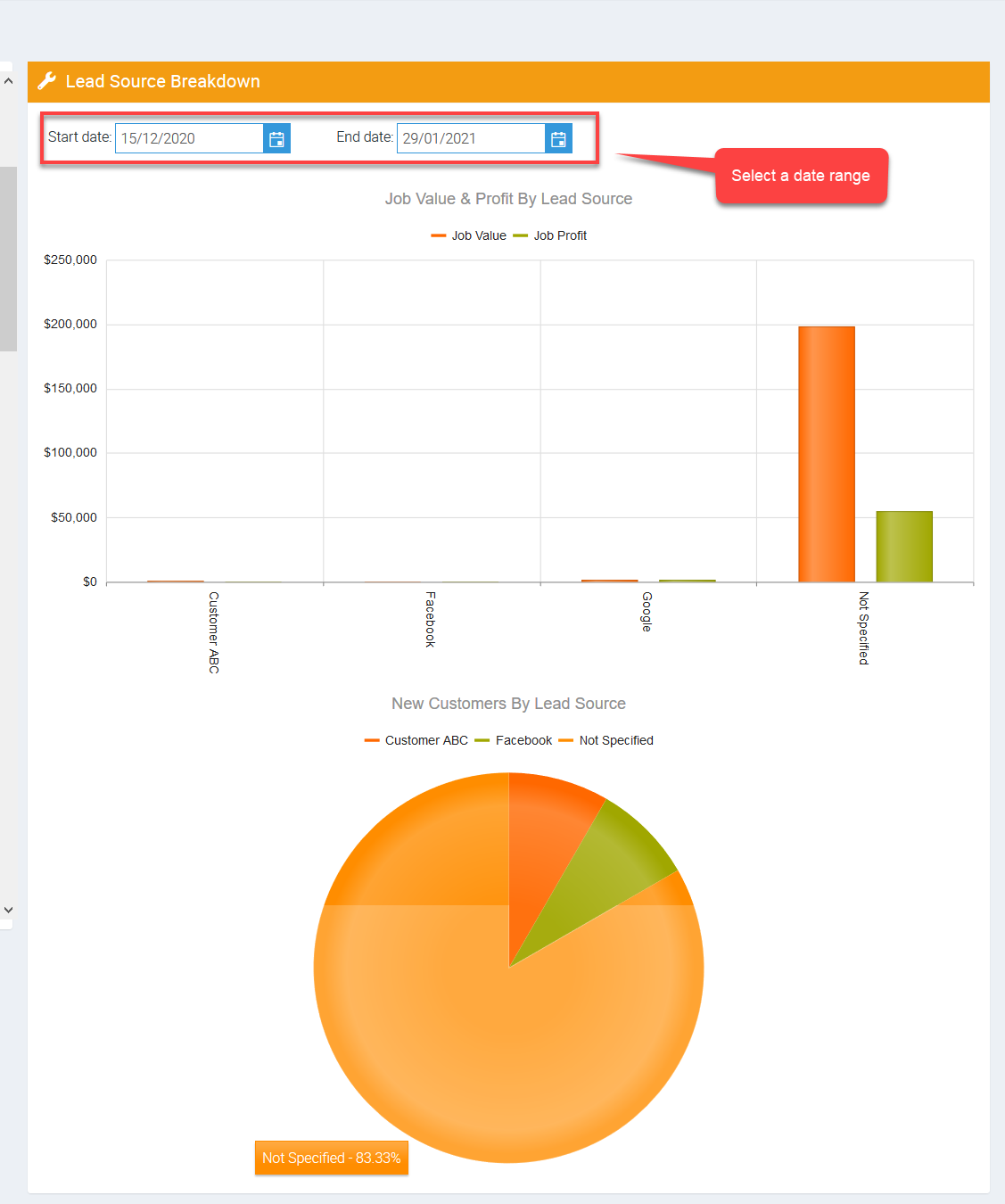This screenshot has height=1204, width=1005.
Task: Click the Start date input field
Action: (189, 139)
